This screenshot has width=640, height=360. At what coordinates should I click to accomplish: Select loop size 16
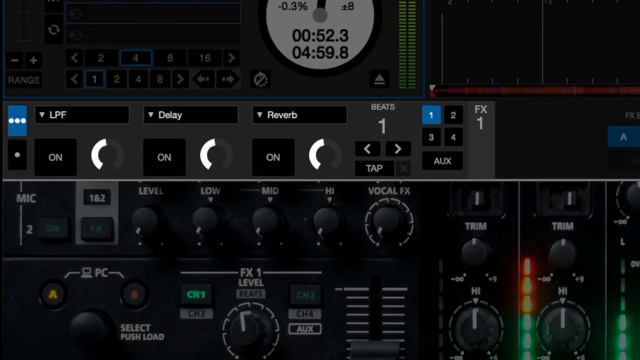(205, 58)
